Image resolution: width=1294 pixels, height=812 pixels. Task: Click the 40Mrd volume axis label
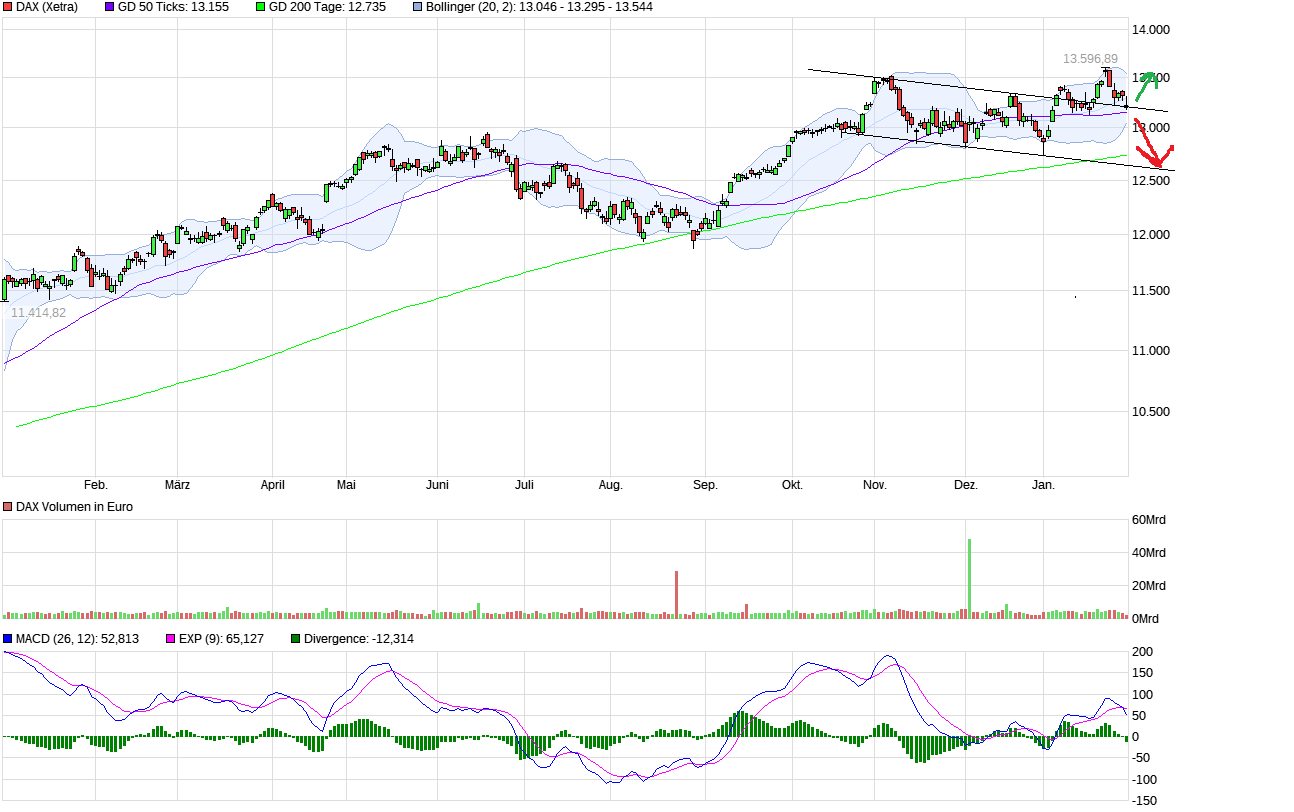(1148, 553)
